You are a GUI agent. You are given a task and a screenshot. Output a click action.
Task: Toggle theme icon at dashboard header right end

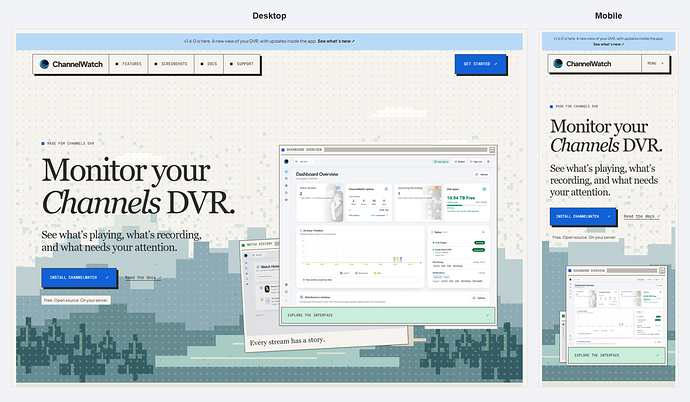(488, 161)
